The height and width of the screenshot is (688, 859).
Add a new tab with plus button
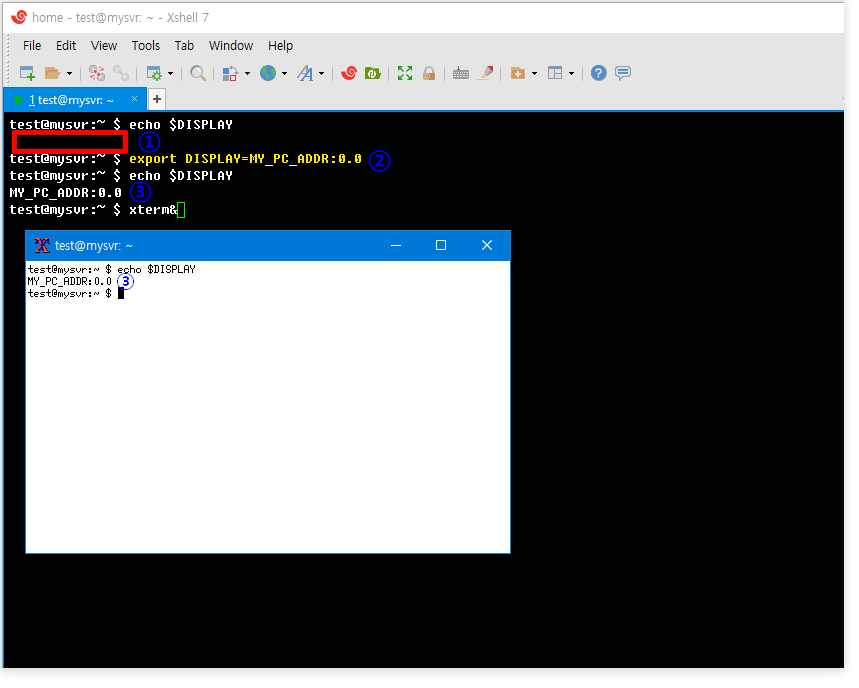(157, 99)
